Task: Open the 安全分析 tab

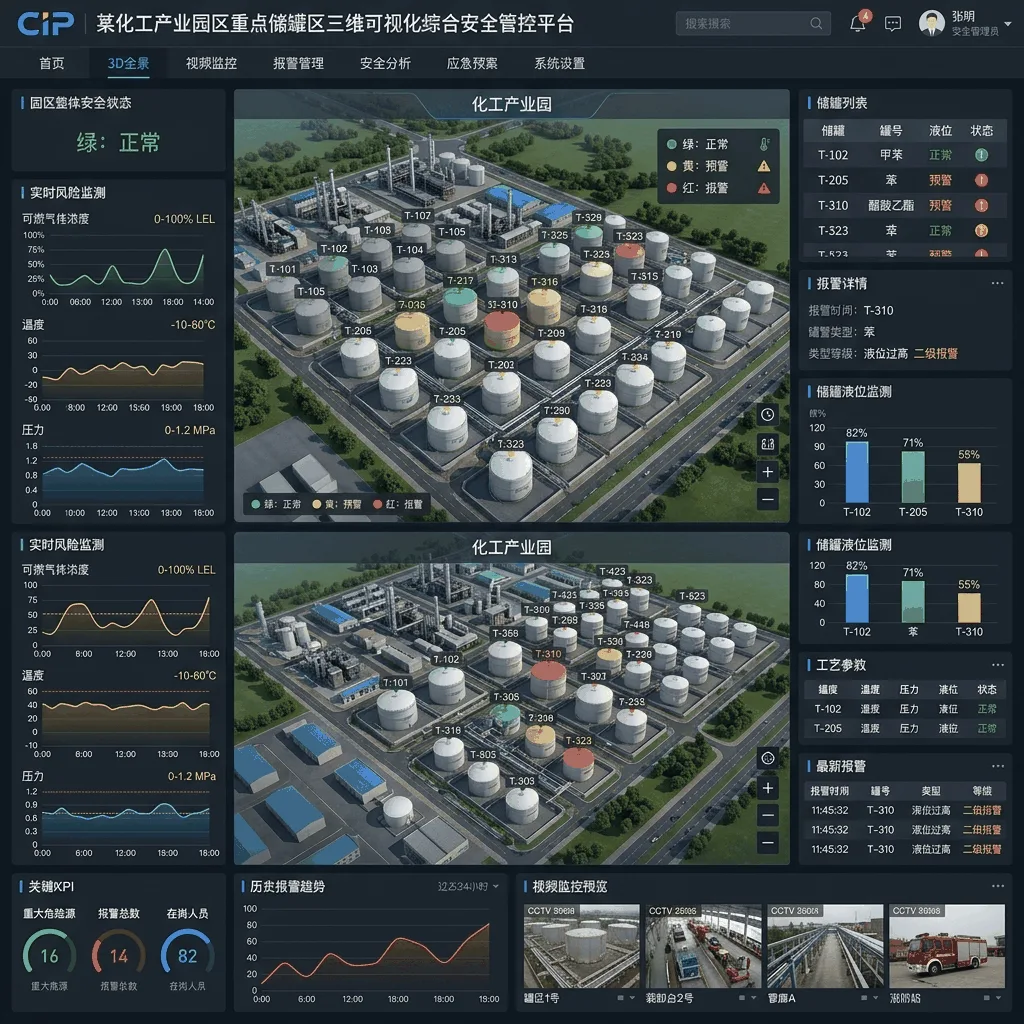Action: coord(385,63)
